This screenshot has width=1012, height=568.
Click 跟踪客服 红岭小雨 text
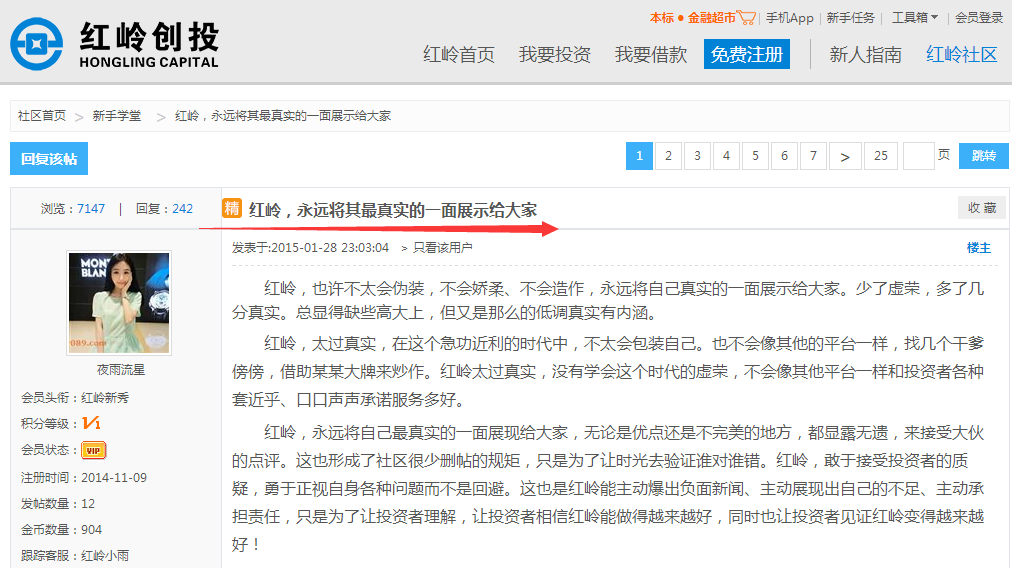pos(75,556)
